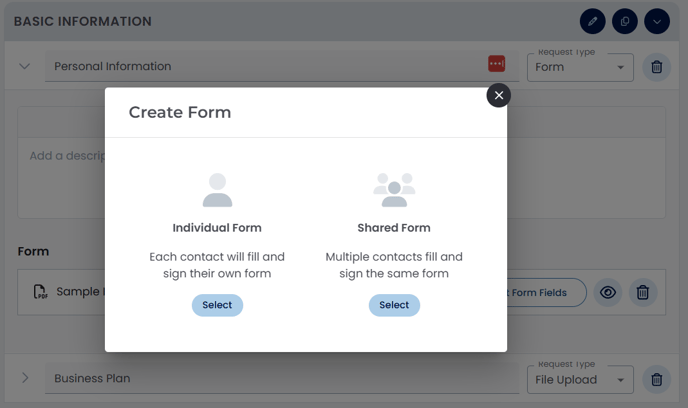Delete the sample PDF form
This screenshot has height=408, width=688.
pyautogui.click(x=643, y=292)
